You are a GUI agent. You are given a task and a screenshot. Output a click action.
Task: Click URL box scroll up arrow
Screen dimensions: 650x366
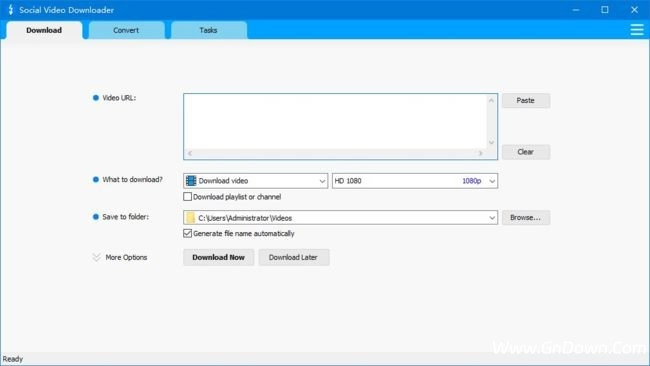click(x=491, y=100)
